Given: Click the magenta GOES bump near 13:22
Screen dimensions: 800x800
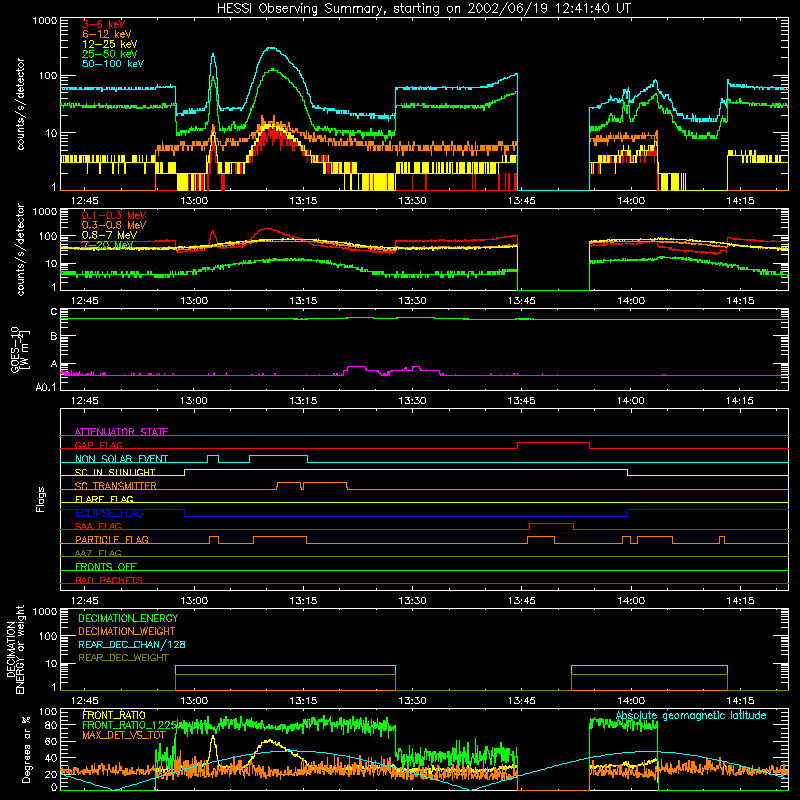Looking at the screenshot, I should [356, 367].
